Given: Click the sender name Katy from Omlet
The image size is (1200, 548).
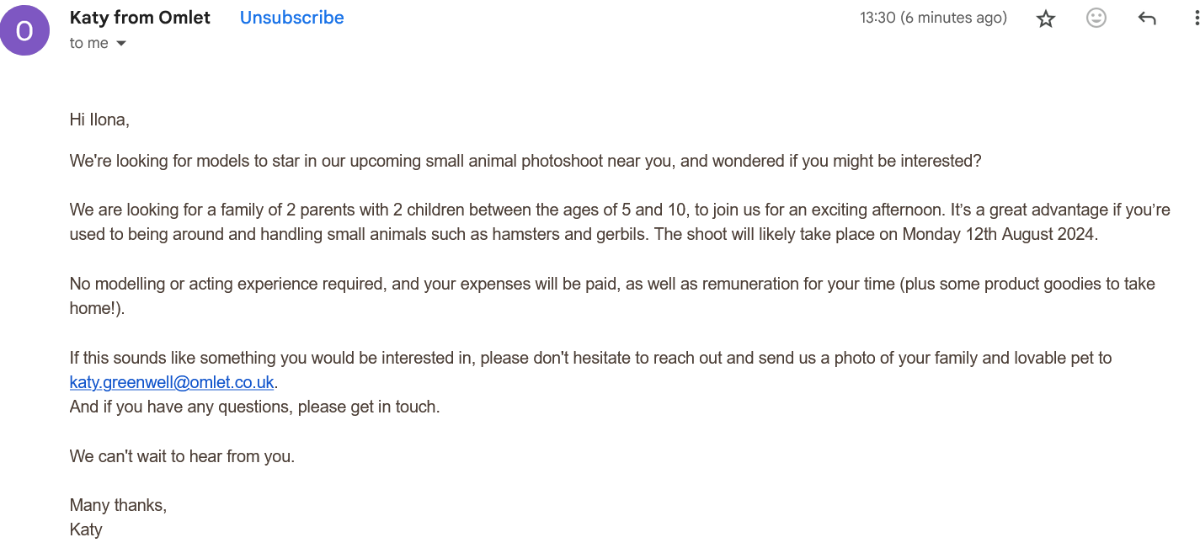Looking at the screenshot, I should tap(140, 17).
